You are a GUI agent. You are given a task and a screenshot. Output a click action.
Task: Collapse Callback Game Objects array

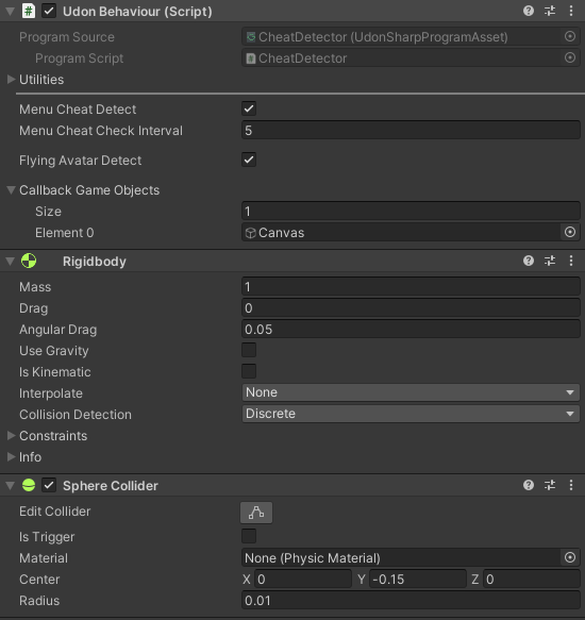pyautogui.click(x=11, y=190)
